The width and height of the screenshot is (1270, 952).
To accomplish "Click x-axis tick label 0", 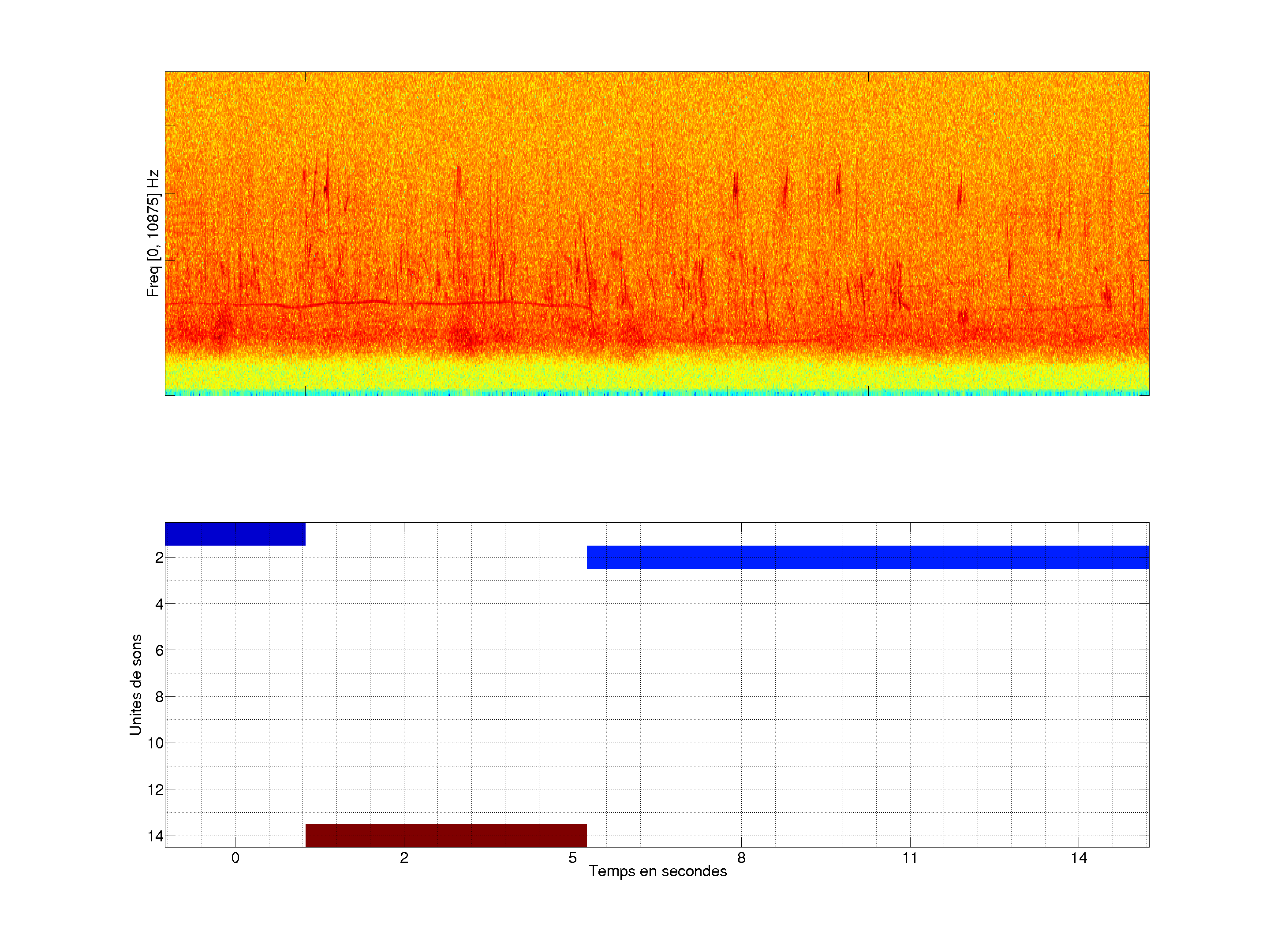I will click(235, 858).
